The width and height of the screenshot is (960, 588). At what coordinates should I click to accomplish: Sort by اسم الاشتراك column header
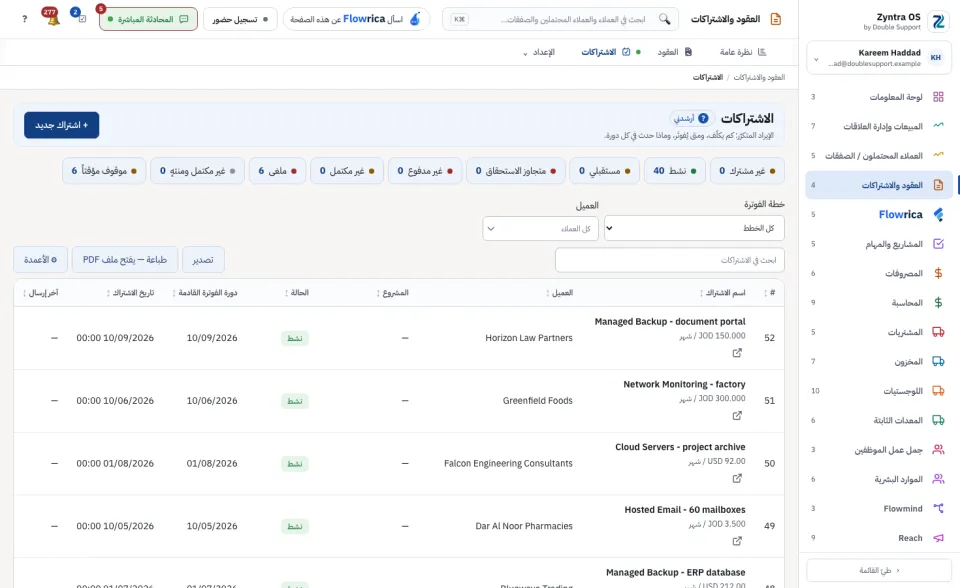pos(723,293)
